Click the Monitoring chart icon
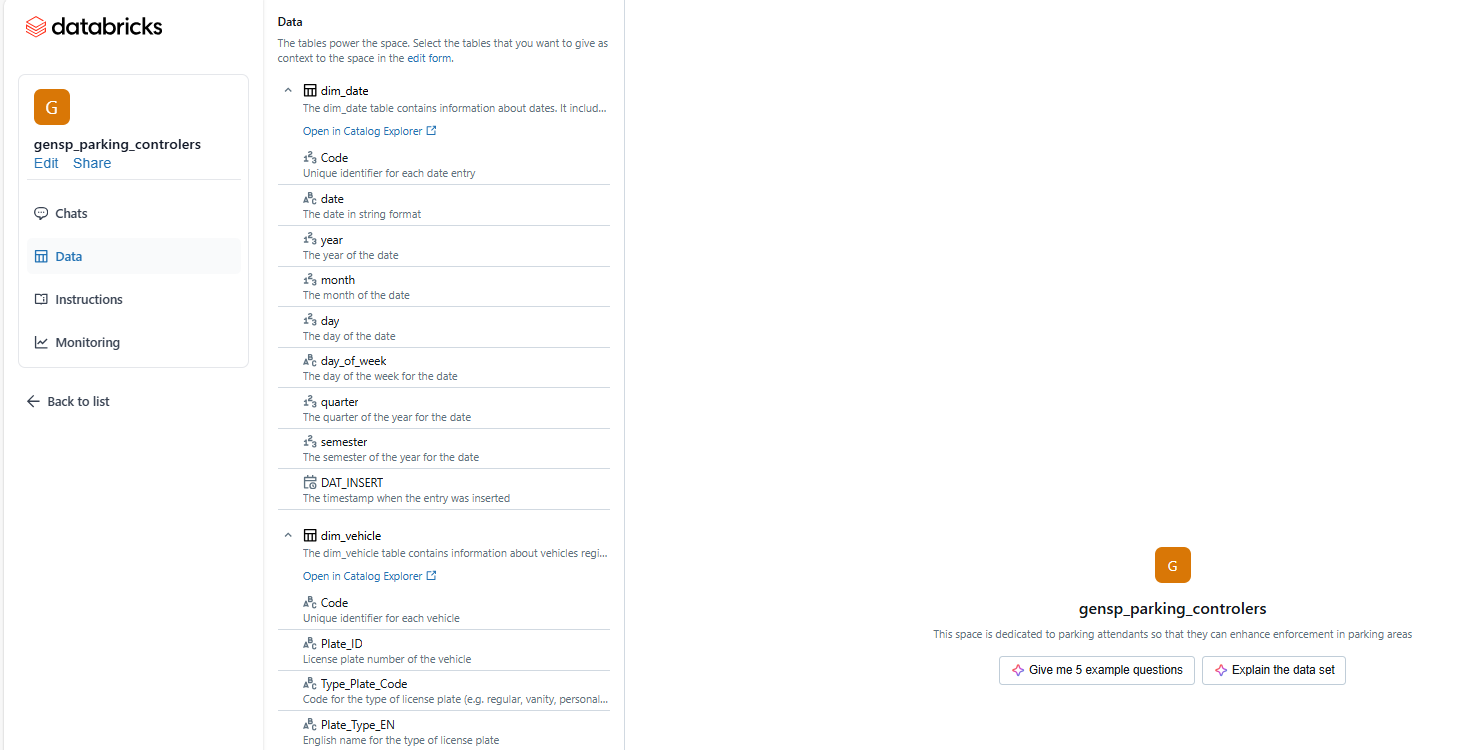1471x750 pixels. [41, 342]
